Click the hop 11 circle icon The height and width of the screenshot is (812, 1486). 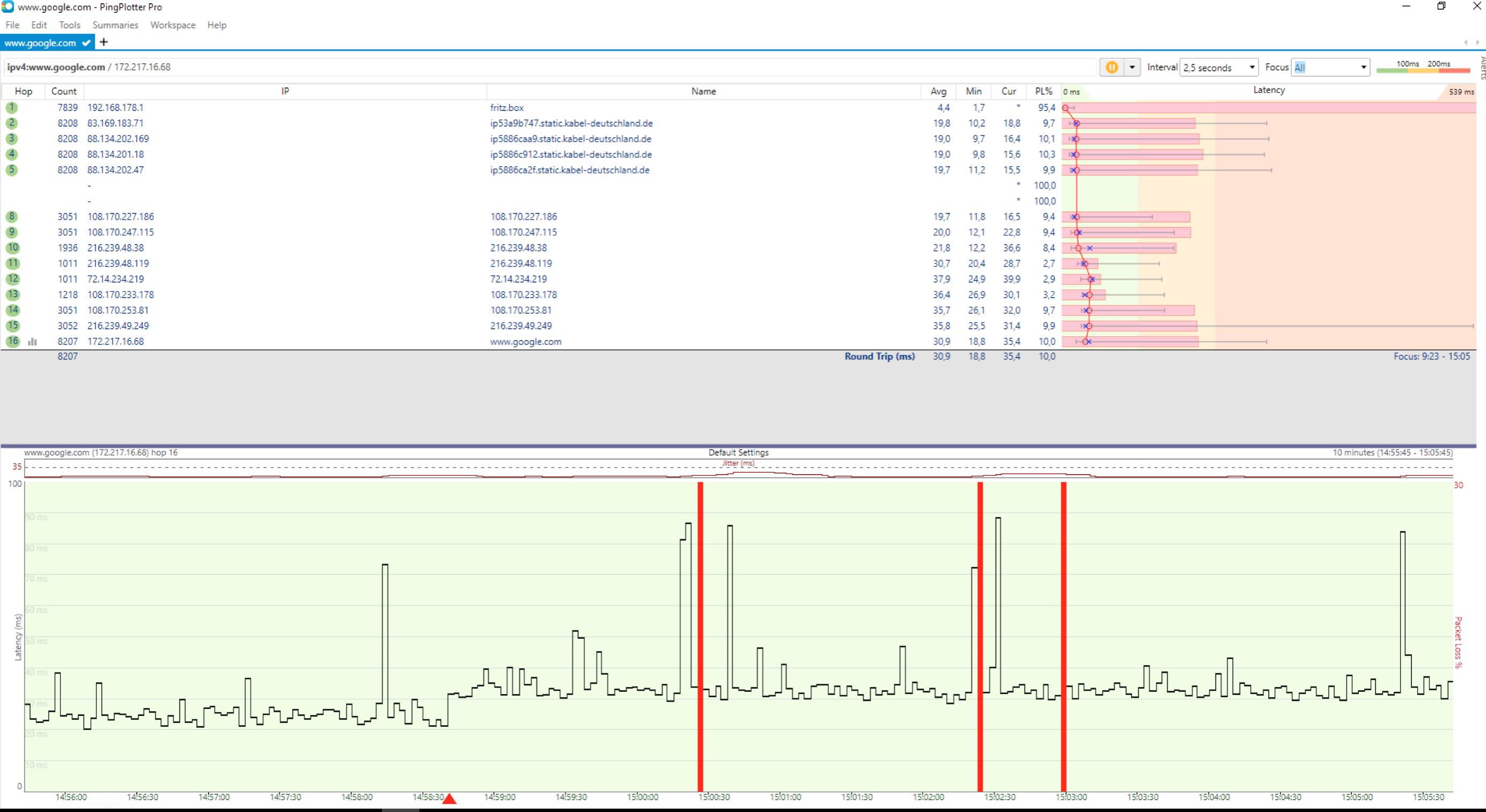(x=12, y=263)
